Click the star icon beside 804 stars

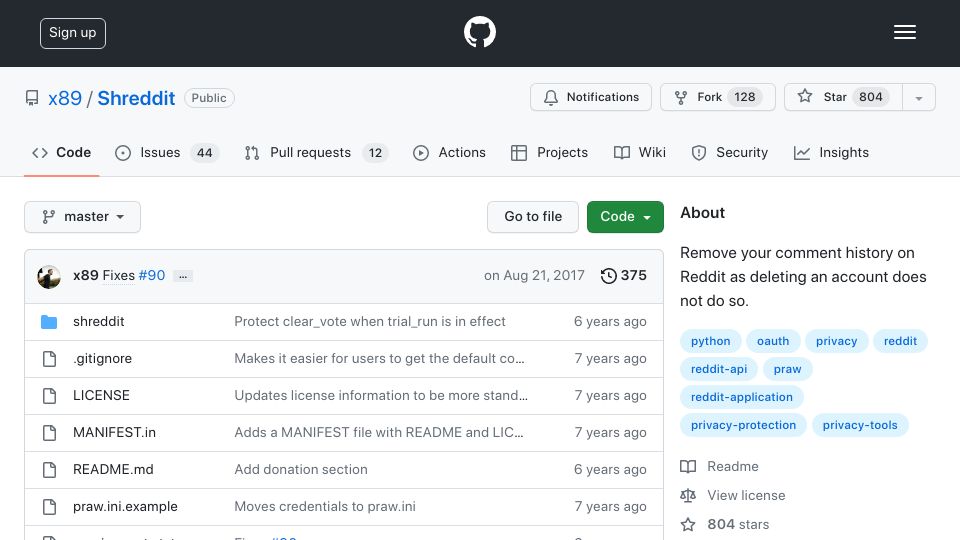[x=688, y=525]
